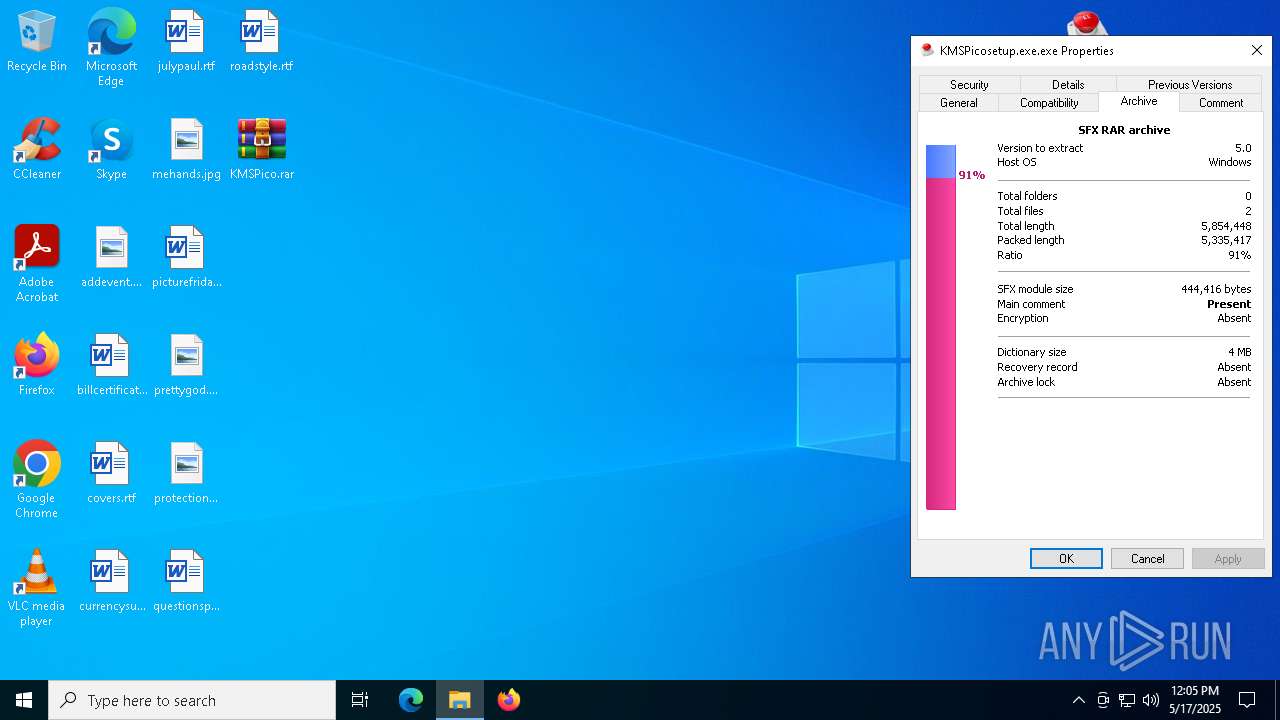Image resolution: width=1280 pixels, height=720 pixels.
Task: Open the Google Chrome desktop shortcut
Action: coord(37,480)
